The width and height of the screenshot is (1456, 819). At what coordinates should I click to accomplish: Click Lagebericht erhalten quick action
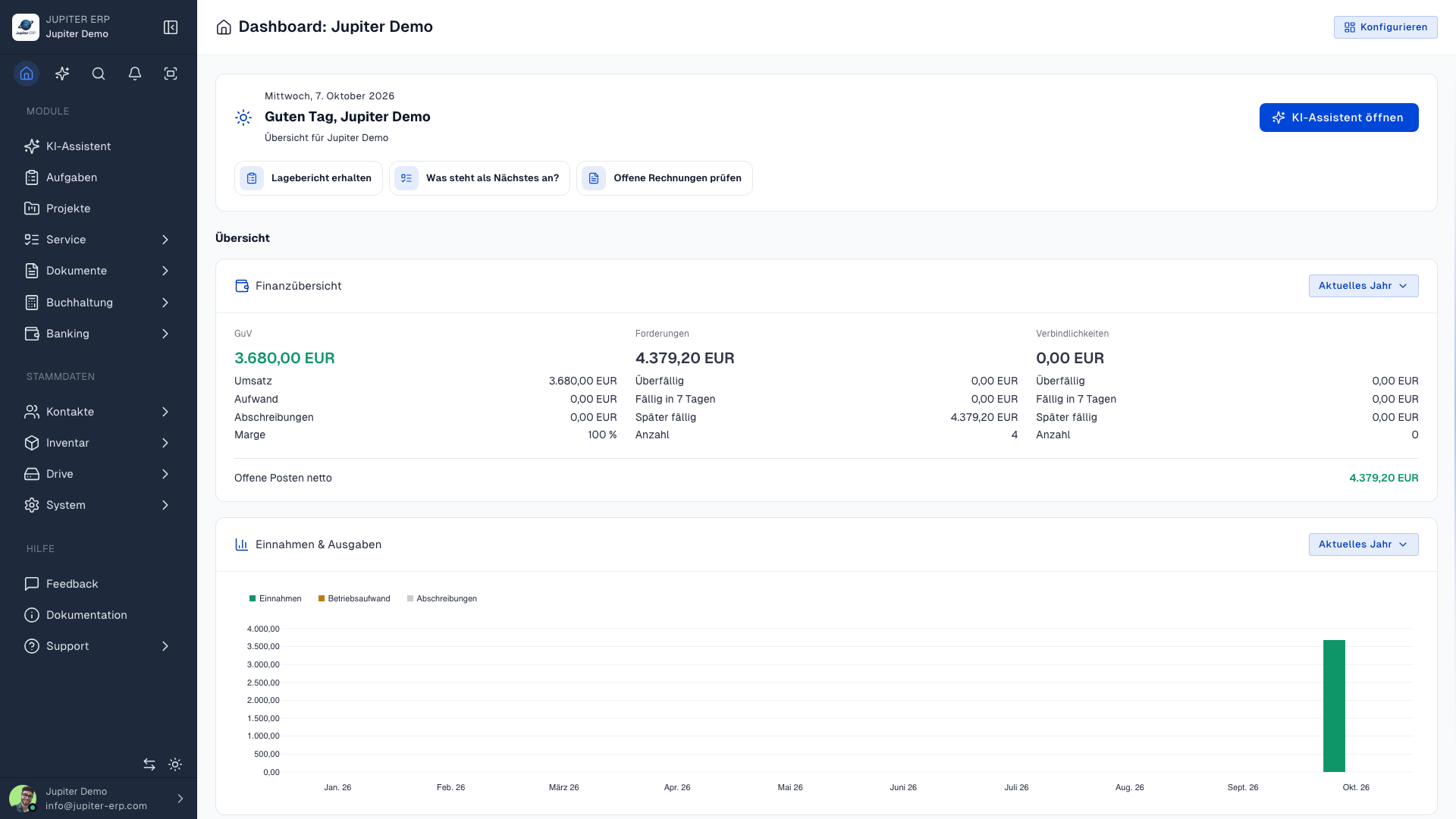coord(309,178)
